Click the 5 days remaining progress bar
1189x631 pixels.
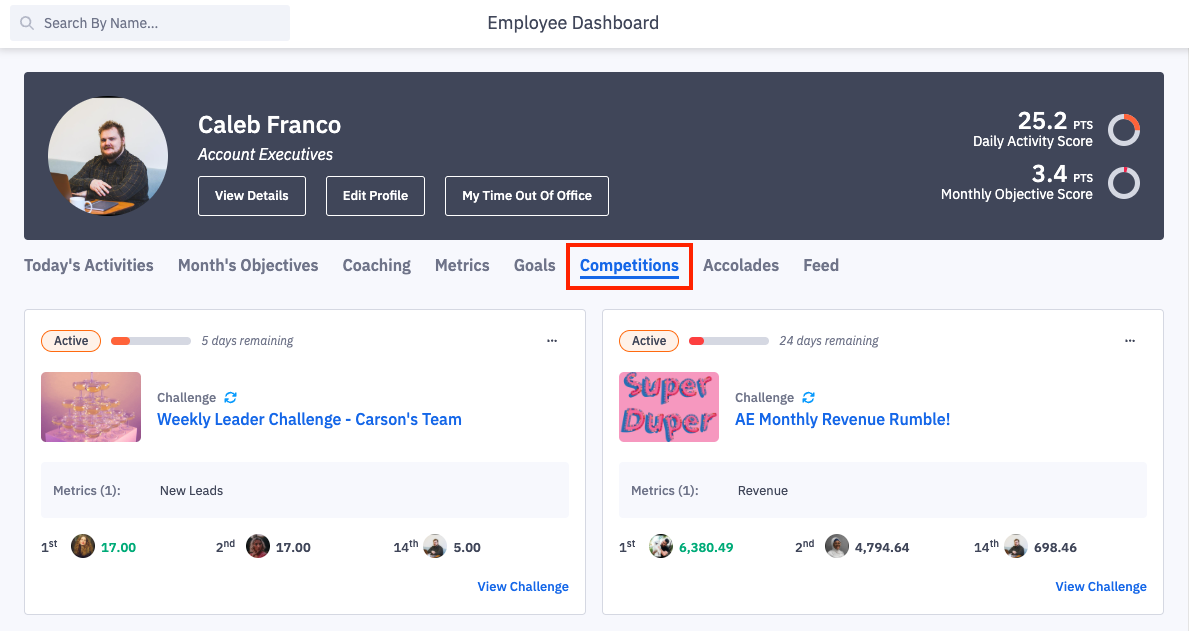coord(151,341)
